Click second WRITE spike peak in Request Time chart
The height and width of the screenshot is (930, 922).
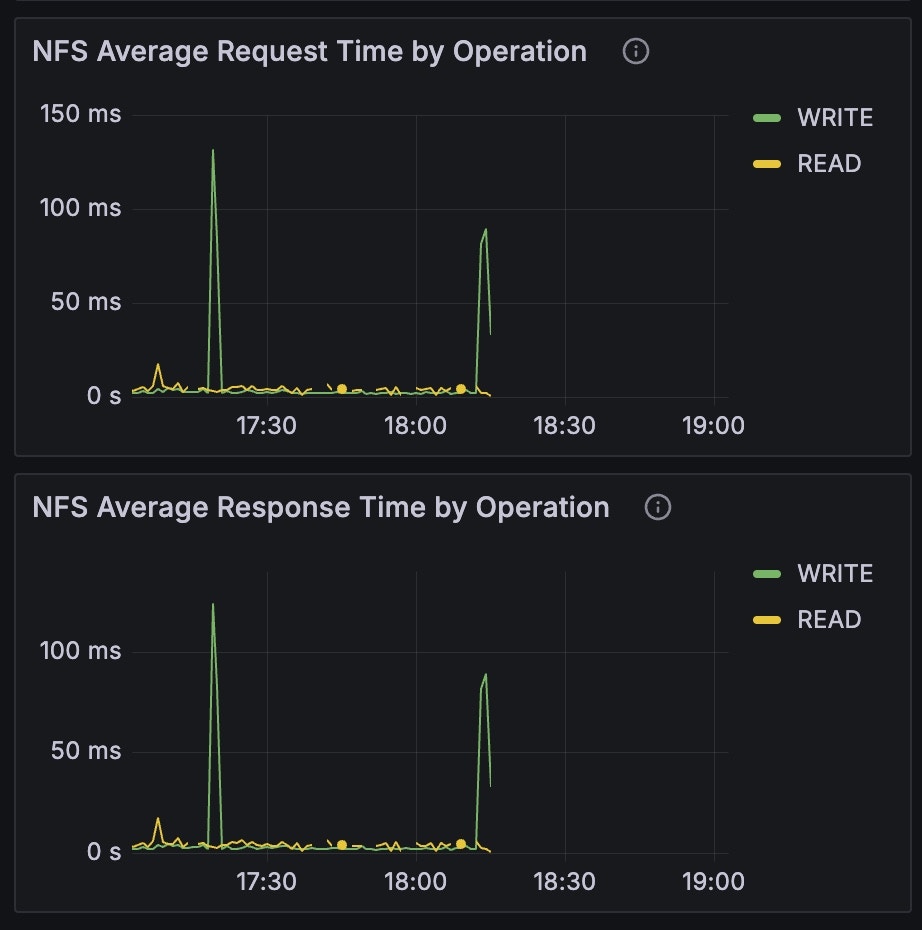tap(486, 230)
